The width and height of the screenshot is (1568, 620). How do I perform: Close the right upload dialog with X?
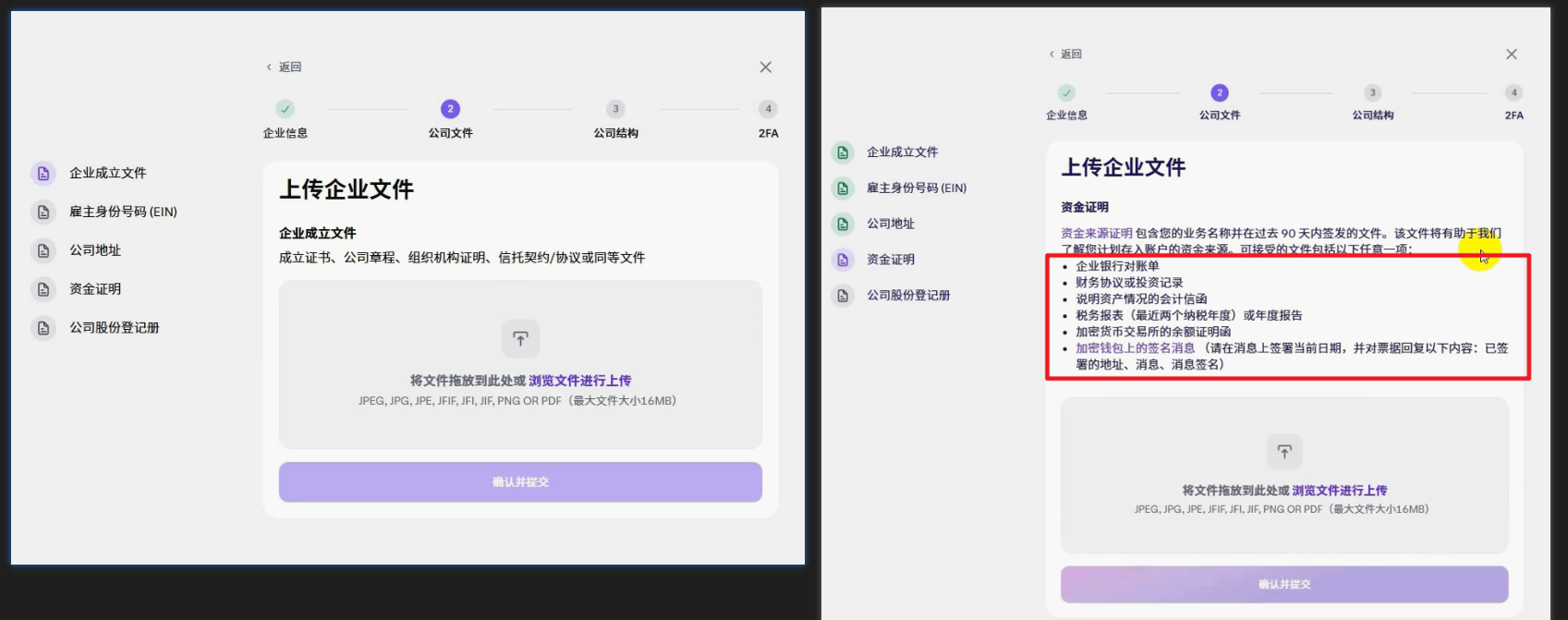[1512, 55]
